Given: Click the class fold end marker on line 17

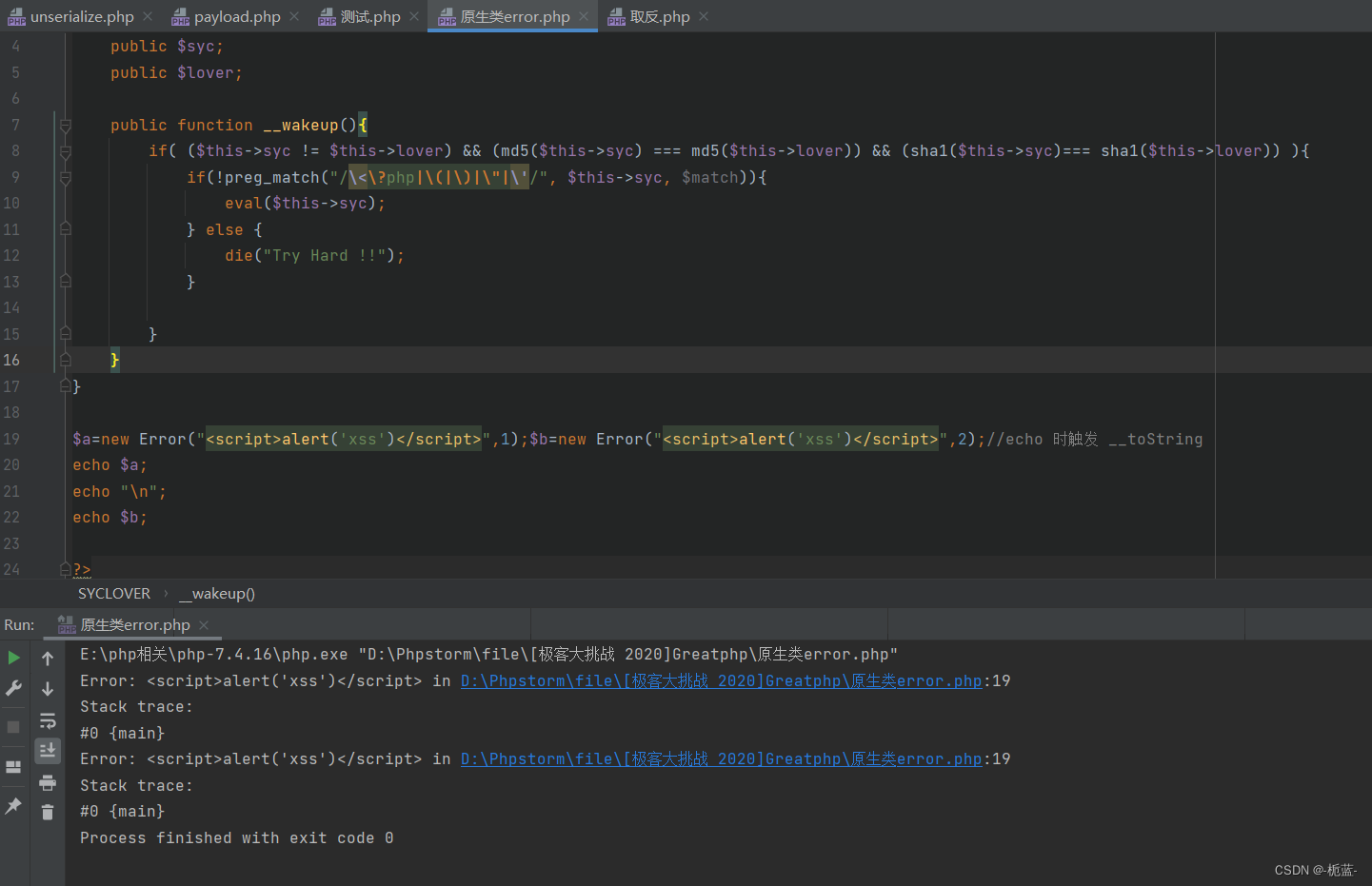Looking at the screenshot, I should (x=66, y=385).
